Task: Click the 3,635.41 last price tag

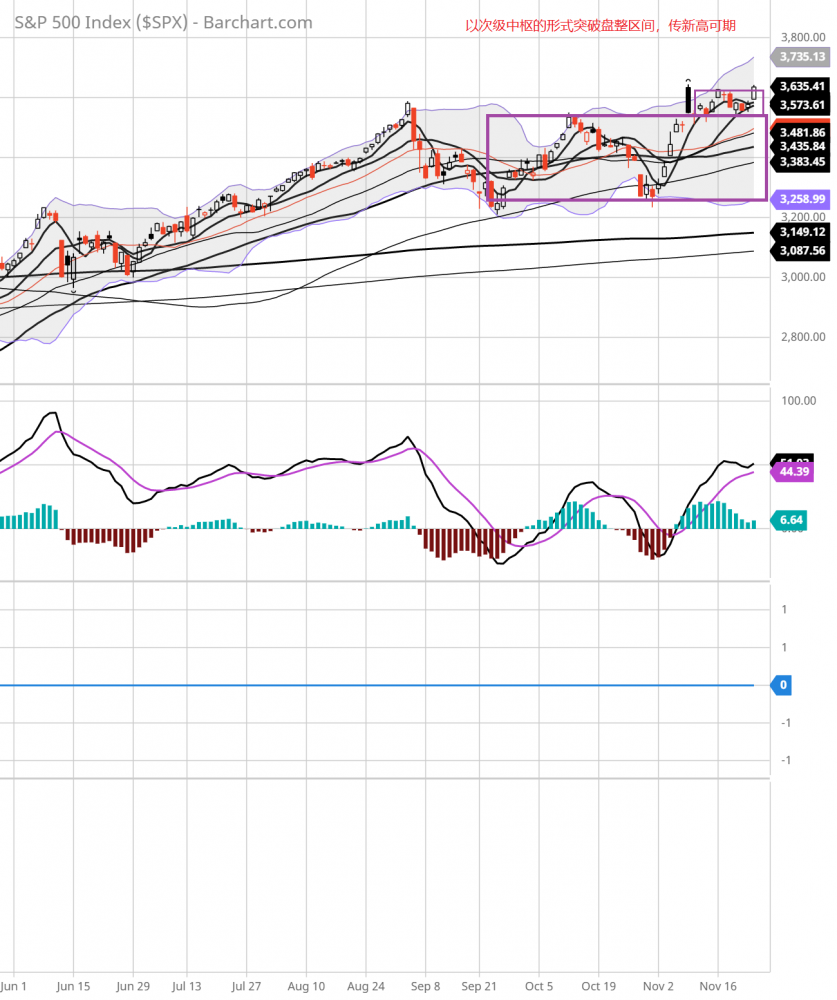Action: pyautogui.click(x=801, y=86)
